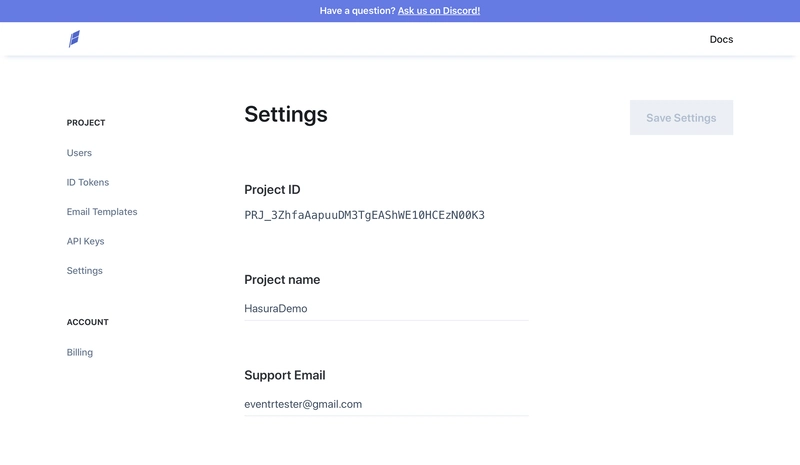The image size is (800, 465).
Task: Click the Settings page heading
Action: click(286, 114)
